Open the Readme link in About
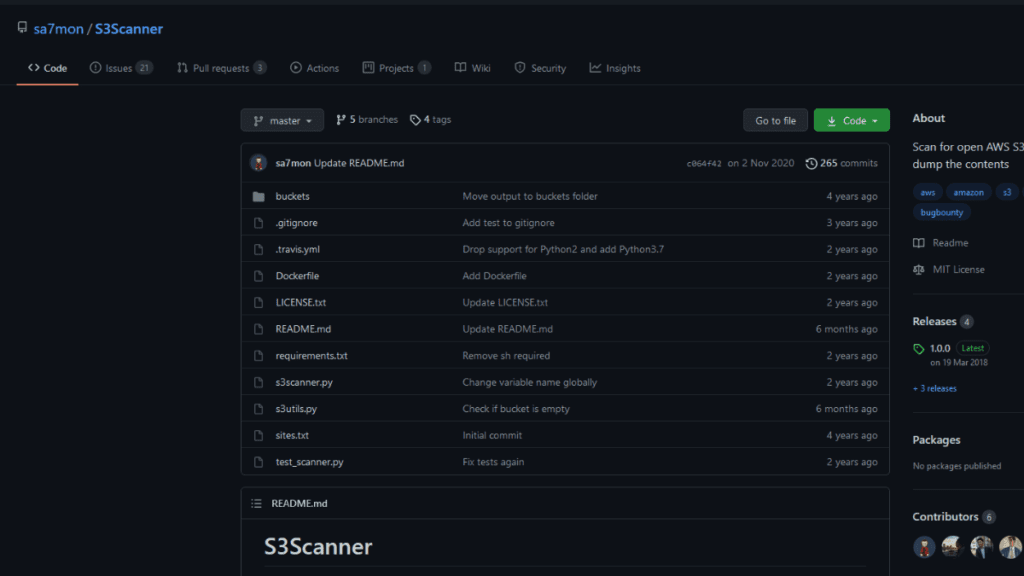Screen dimensions: 1024x576 [941, 243]
